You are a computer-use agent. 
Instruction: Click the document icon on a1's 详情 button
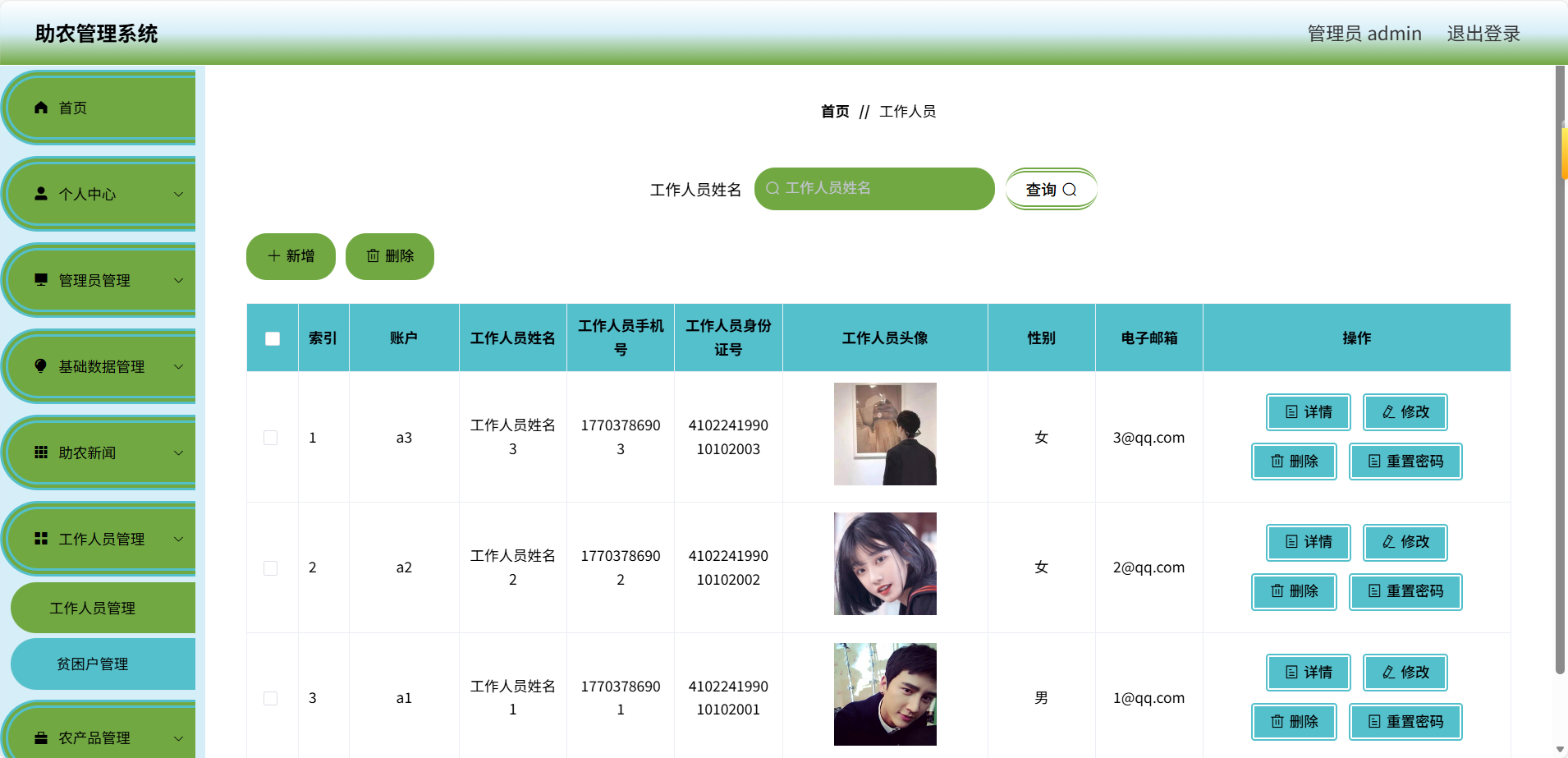[1291, 673]
